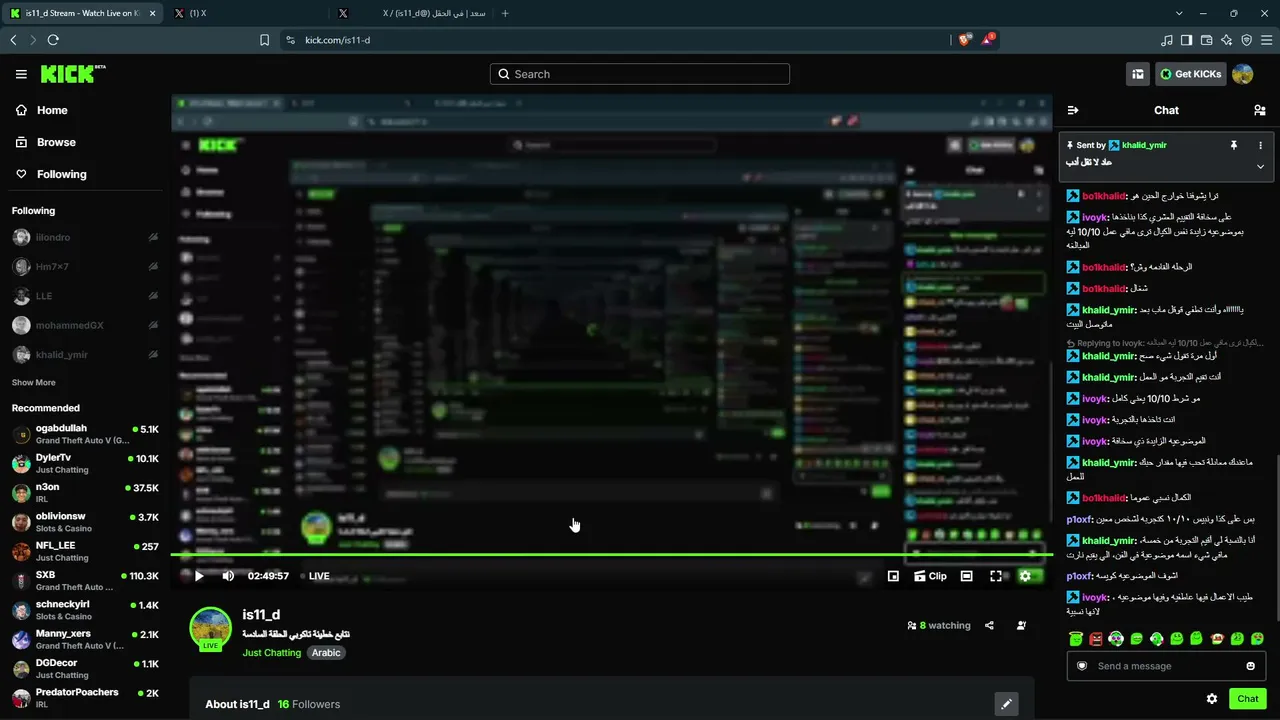Enable picture-in-picture mode
The width and height of the screenshot is (1280, 720).
point(893,576)
